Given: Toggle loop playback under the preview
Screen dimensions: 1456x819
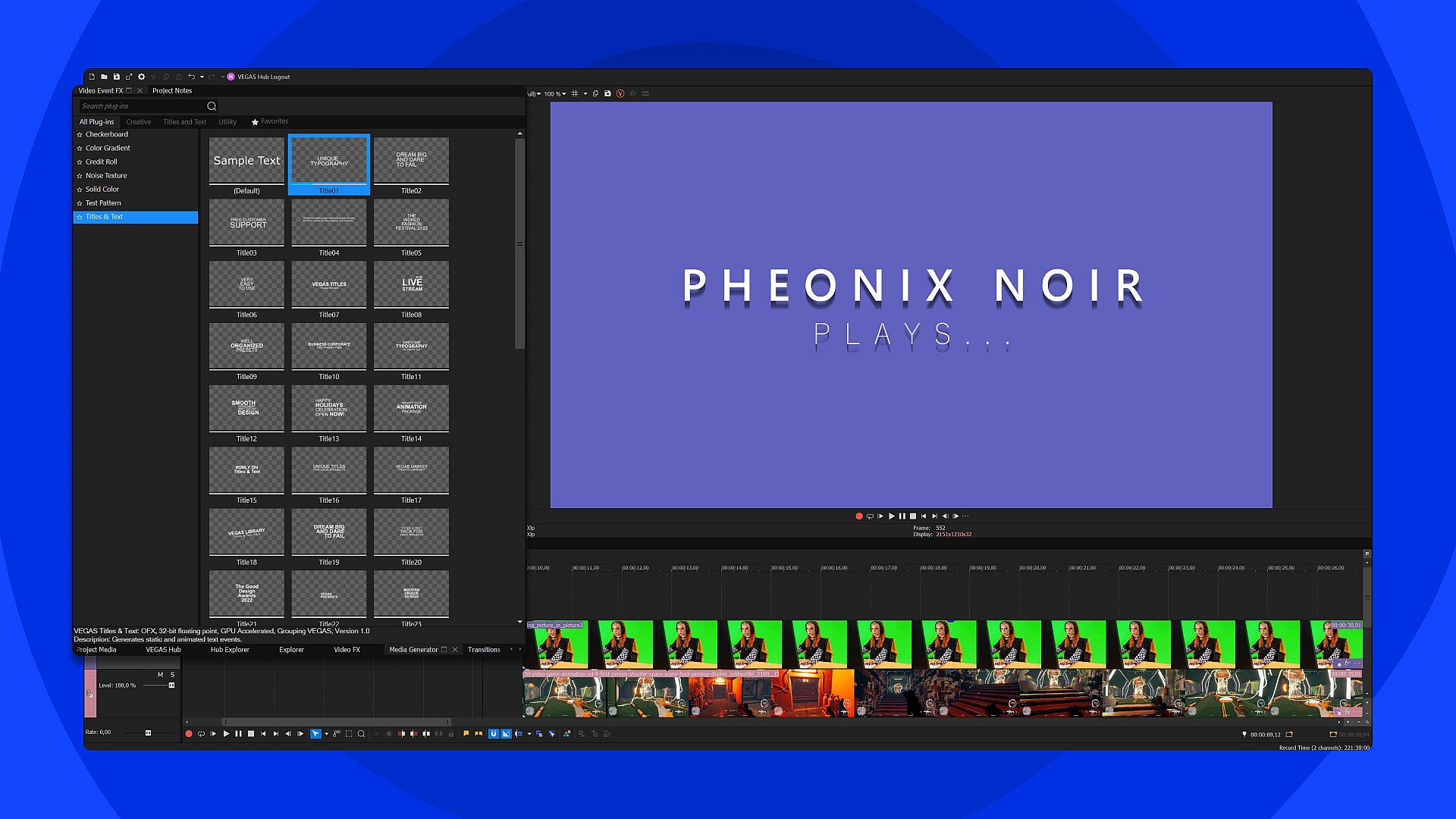Looking at the screenshot, I should click(x=870, y=516).
